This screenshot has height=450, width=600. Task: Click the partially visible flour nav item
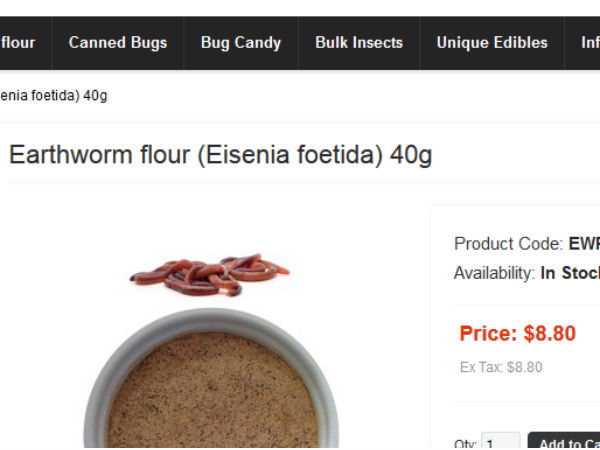point(18,43)
